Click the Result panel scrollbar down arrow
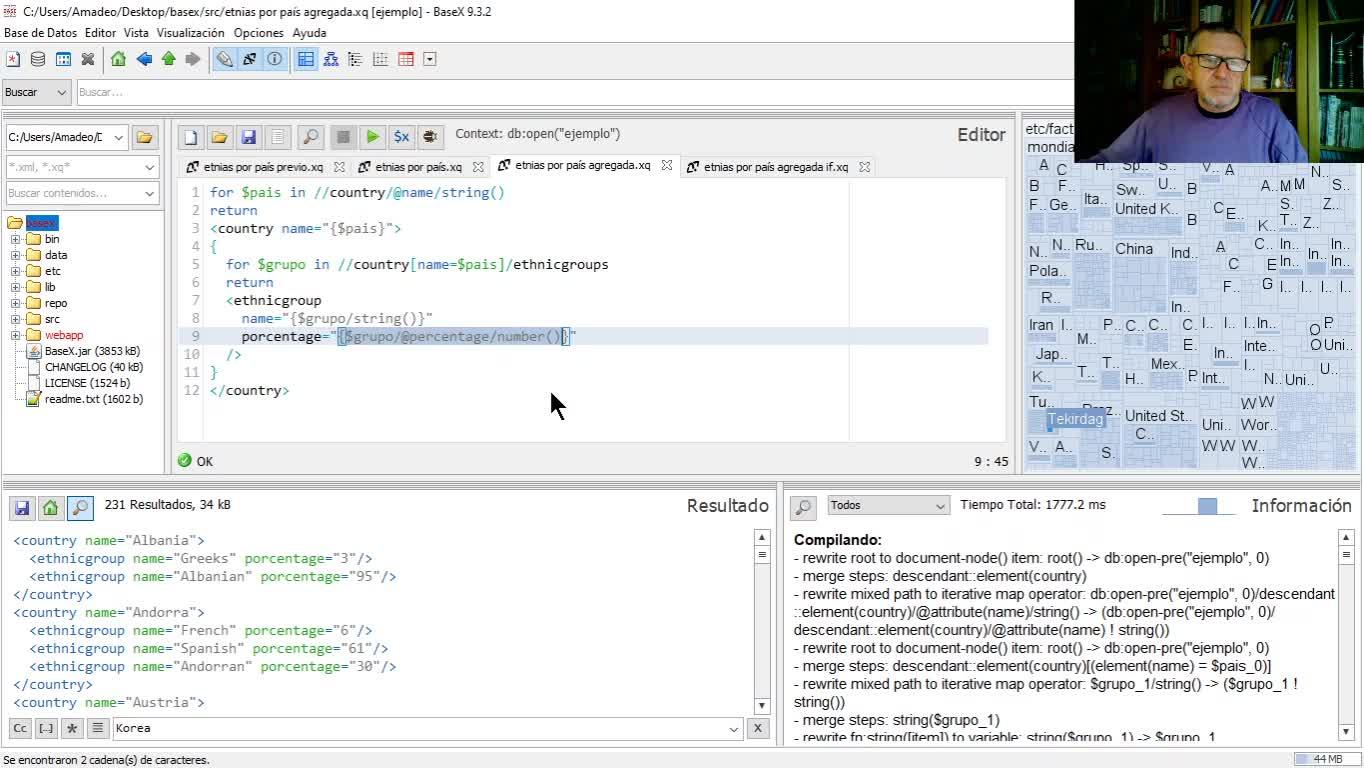 (x=761, y=705)
